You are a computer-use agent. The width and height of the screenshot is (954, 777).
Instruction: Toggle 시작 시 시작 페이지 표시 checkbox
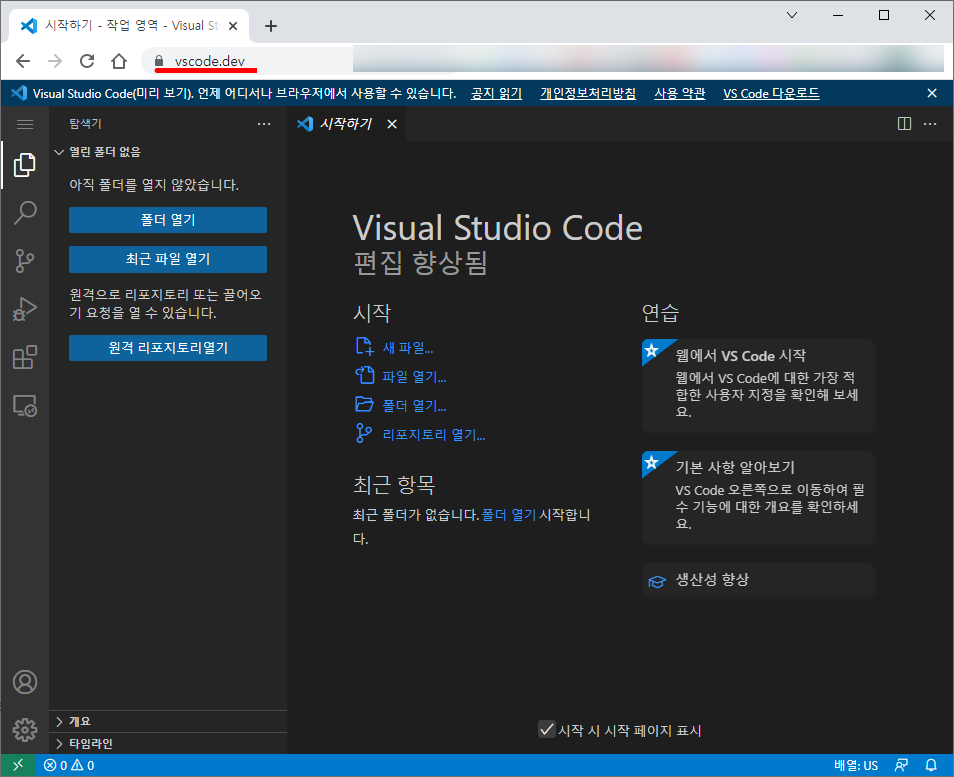click(546, 729)
